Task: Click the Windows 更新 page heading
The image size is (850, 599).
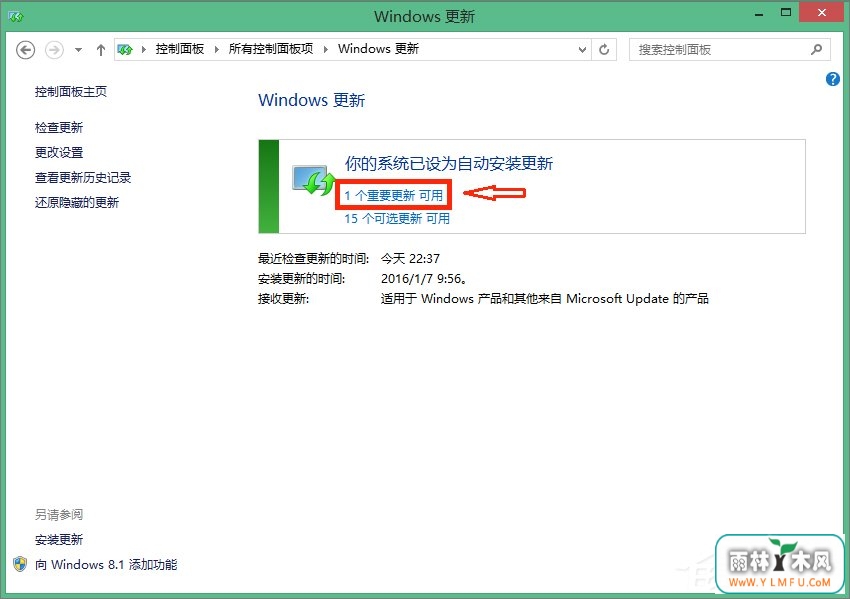Action: click(x=312, y=100)
